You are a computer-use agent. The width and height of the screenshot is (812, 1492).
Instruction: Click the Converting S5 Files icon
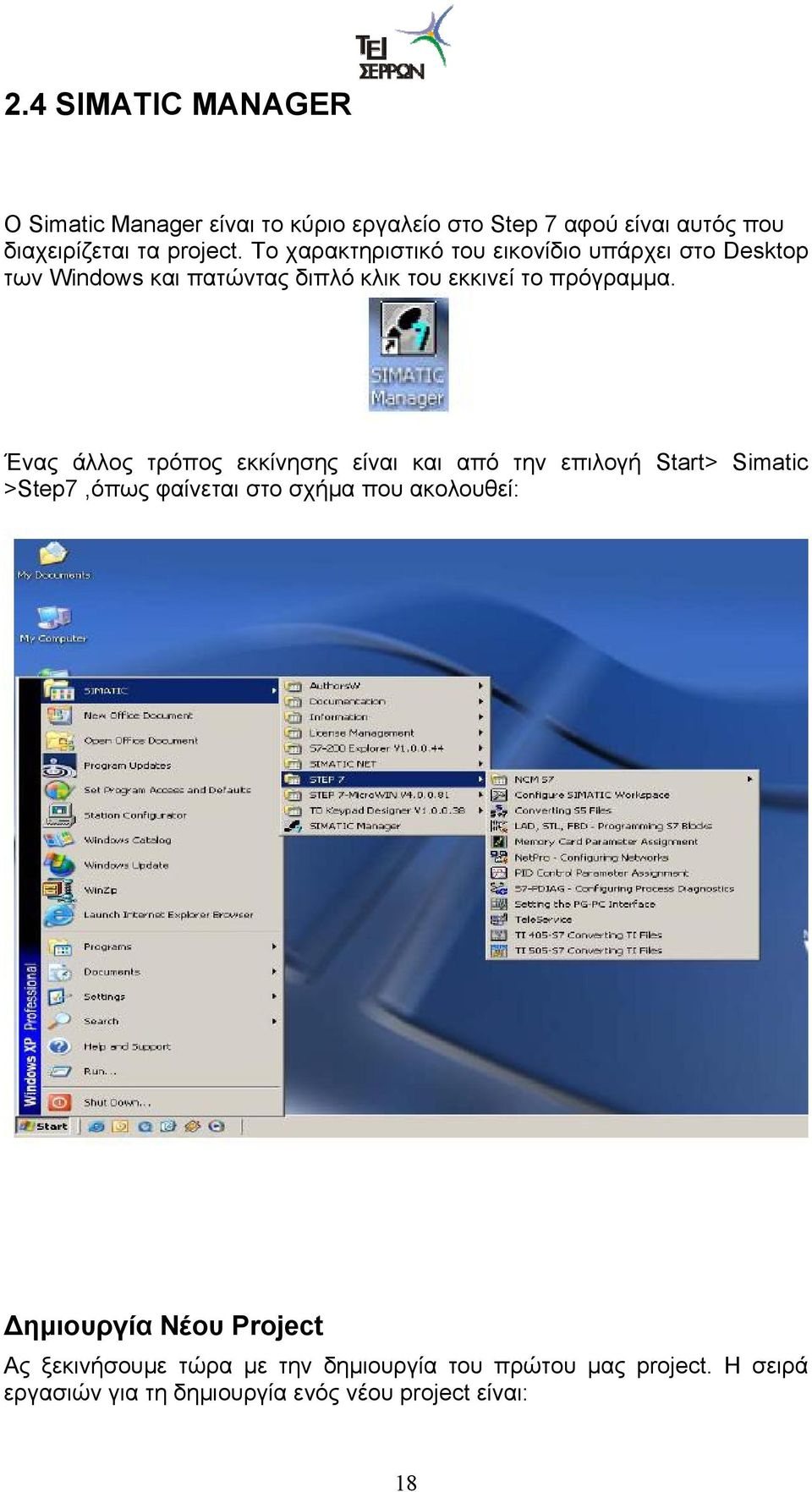[499, 811]
